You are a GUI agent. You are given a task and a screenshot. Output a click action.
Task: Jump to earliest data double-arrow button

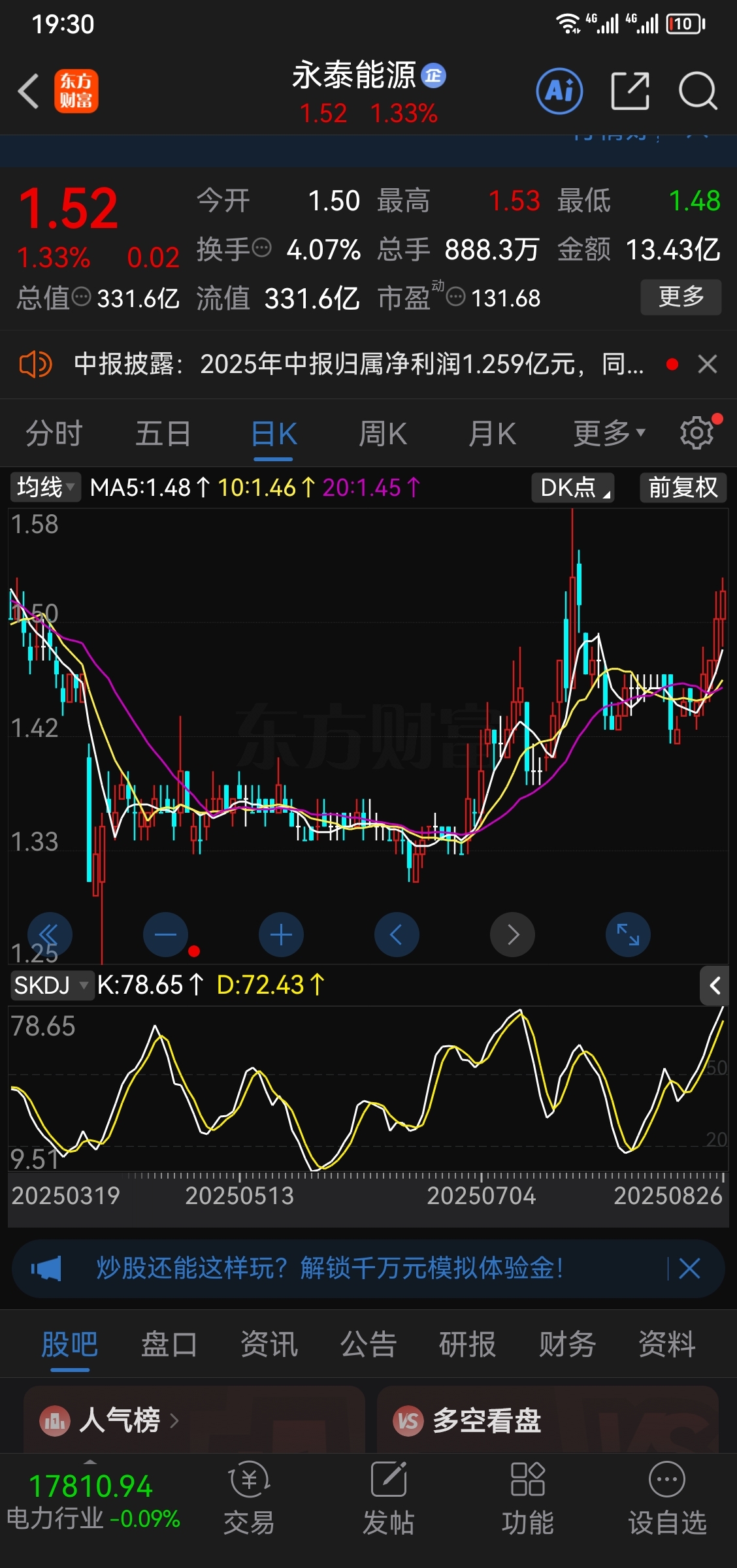tap(50, 934)
